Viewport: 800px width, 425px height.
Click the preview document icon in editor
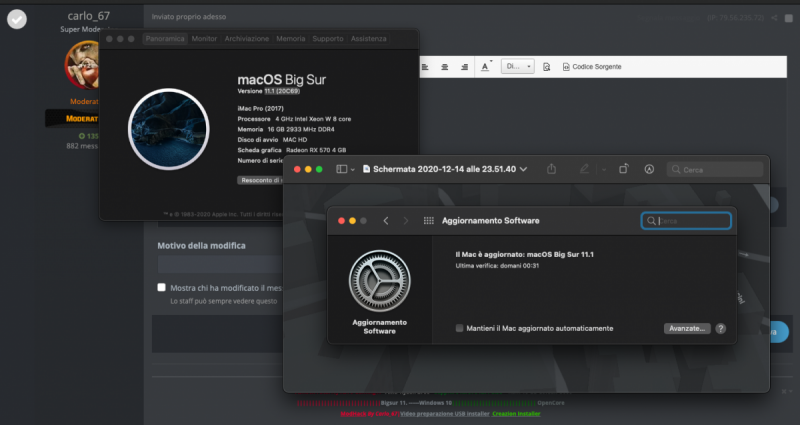tap(546, 67)
